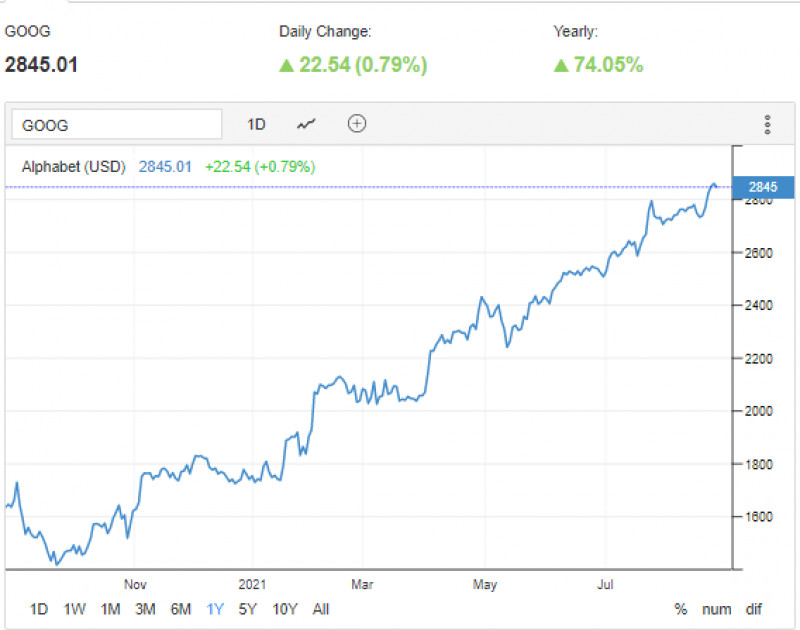Click the 2845 price axis marker
Screen dimensions: 800x630
click(765, 187)
